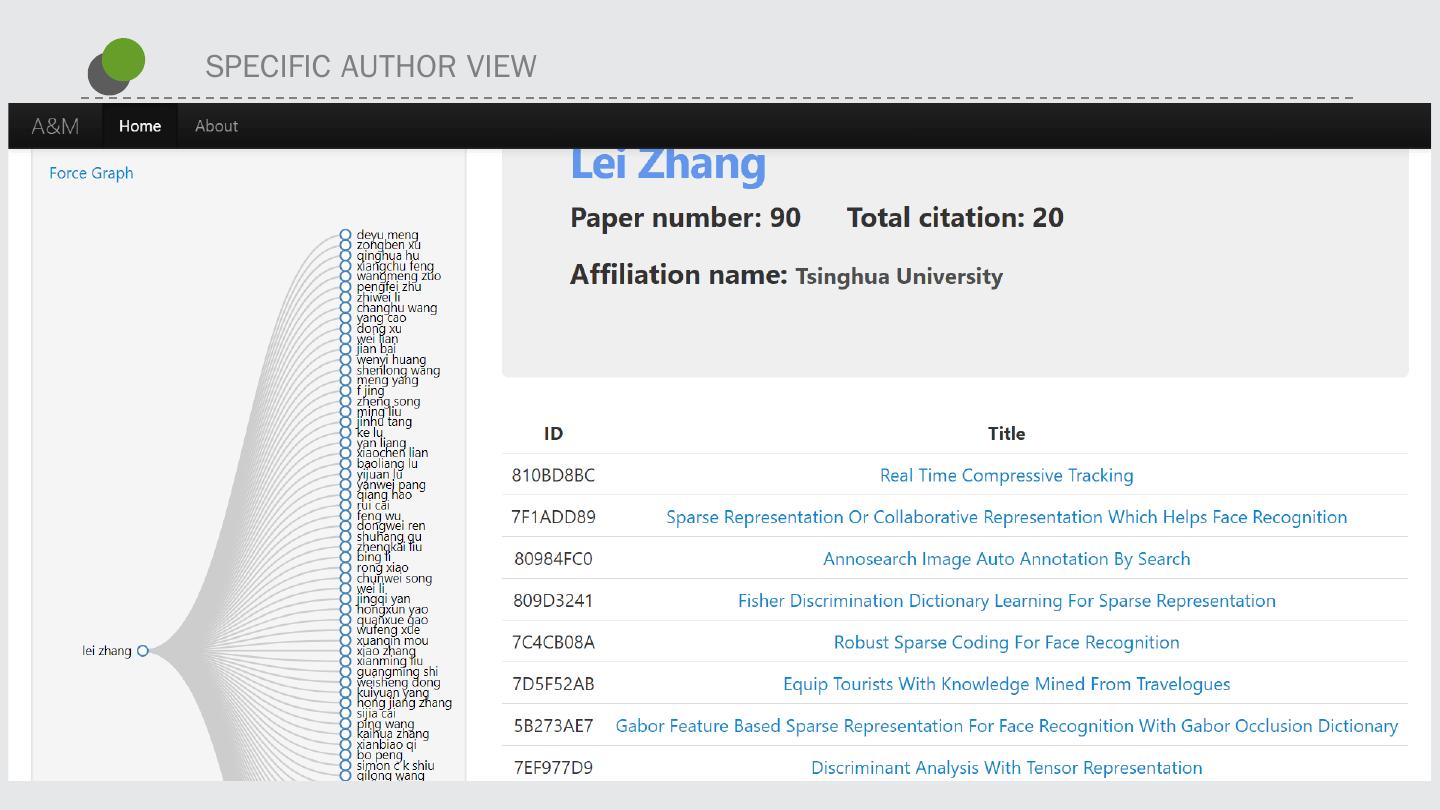Open Discriminant Analysis With Tensor Representation paper

[1006, 768]
